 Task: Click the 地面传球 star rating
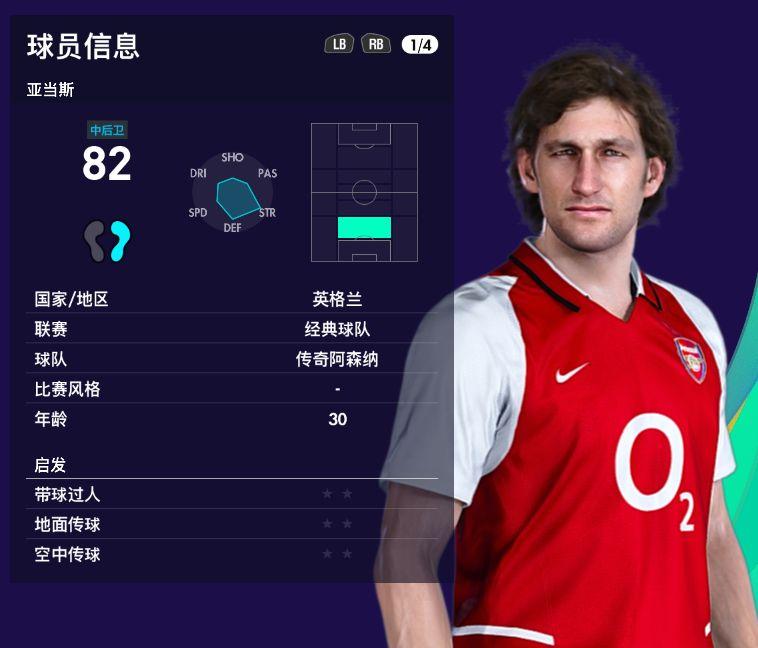tap(337, 524)
